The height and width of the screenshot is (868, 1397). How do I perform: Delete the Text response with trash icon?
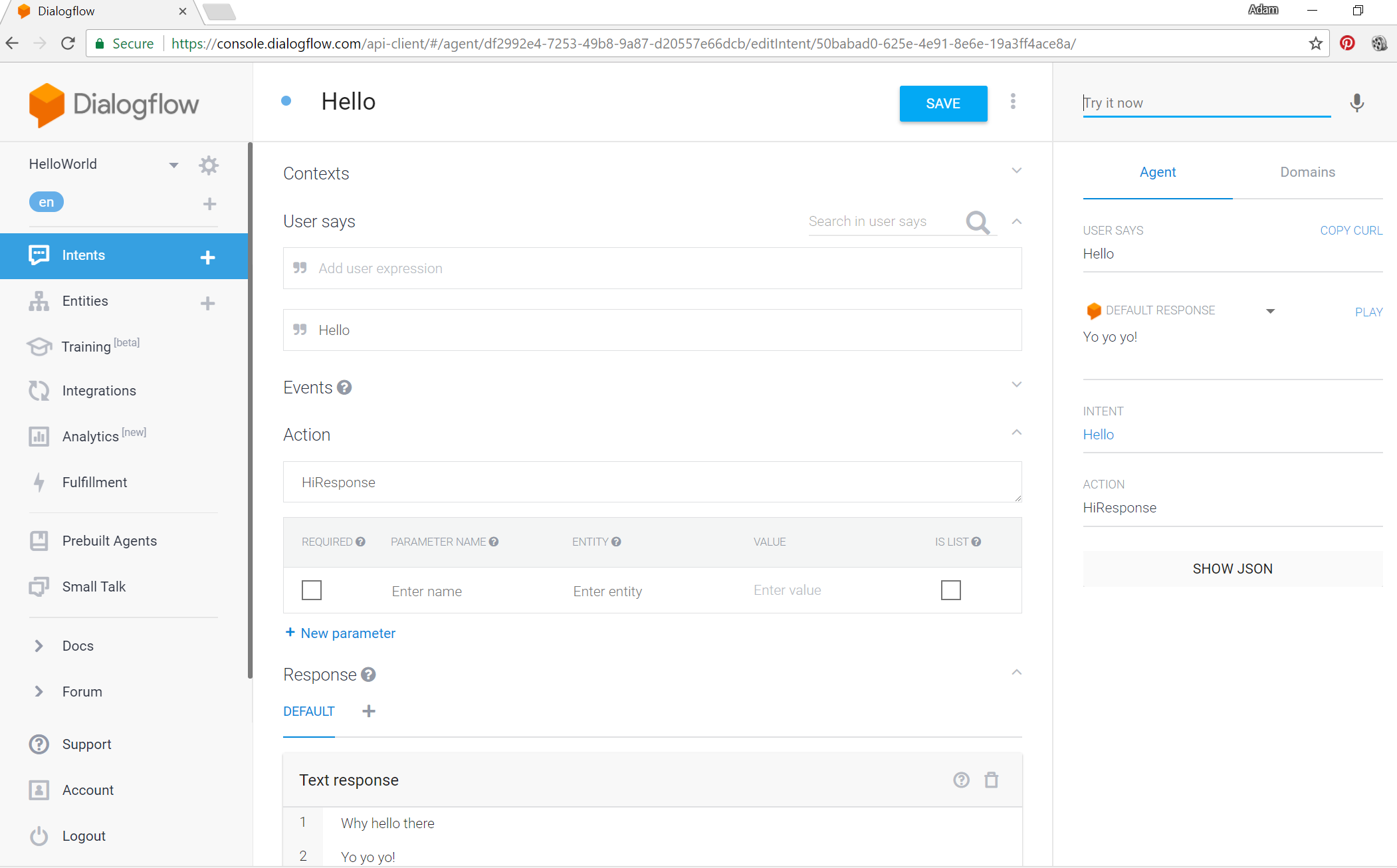point(991,780)
